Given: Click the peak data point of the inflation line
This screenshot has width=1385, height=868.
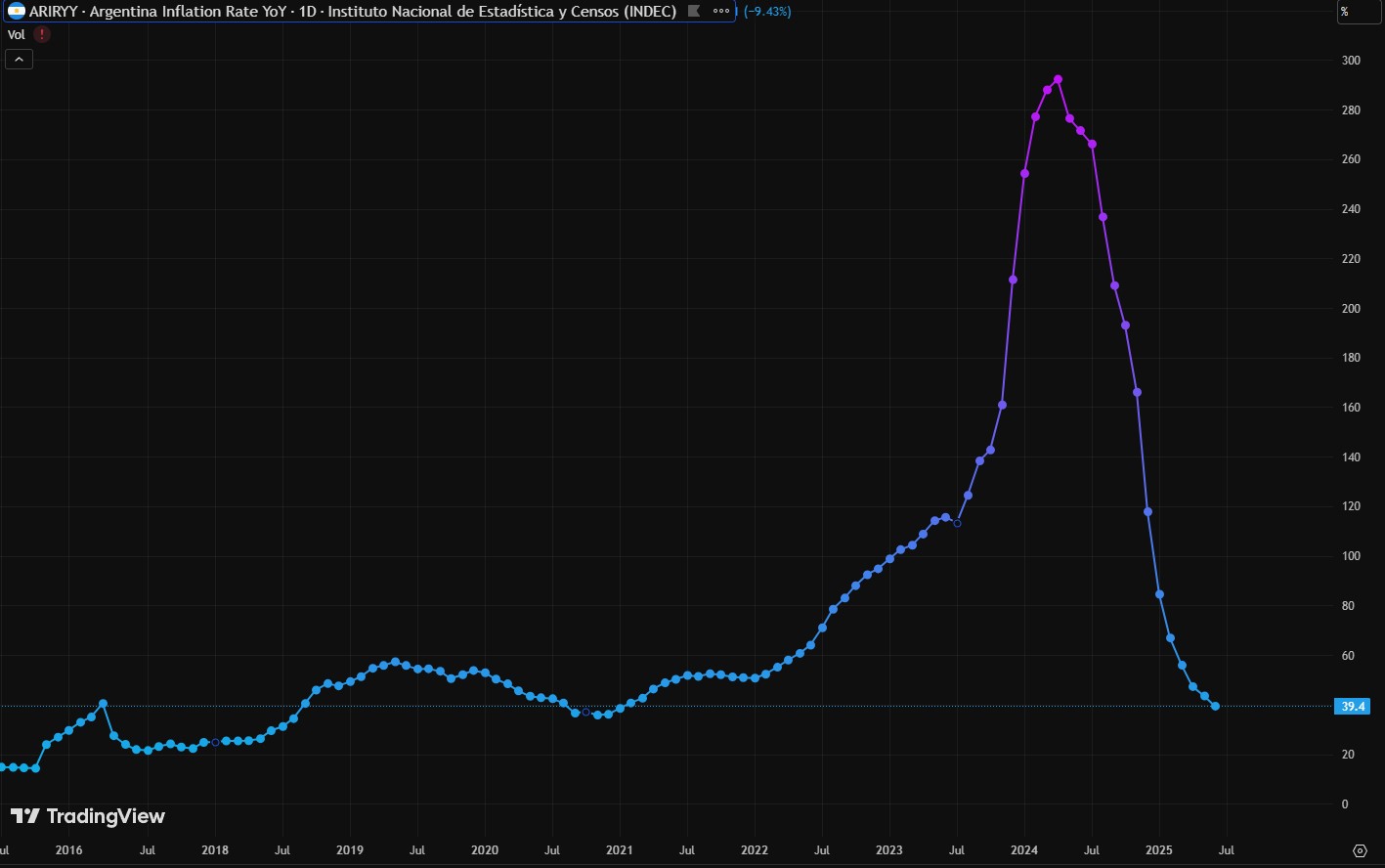Looking at the screenshot, I should coord(1058,79).
